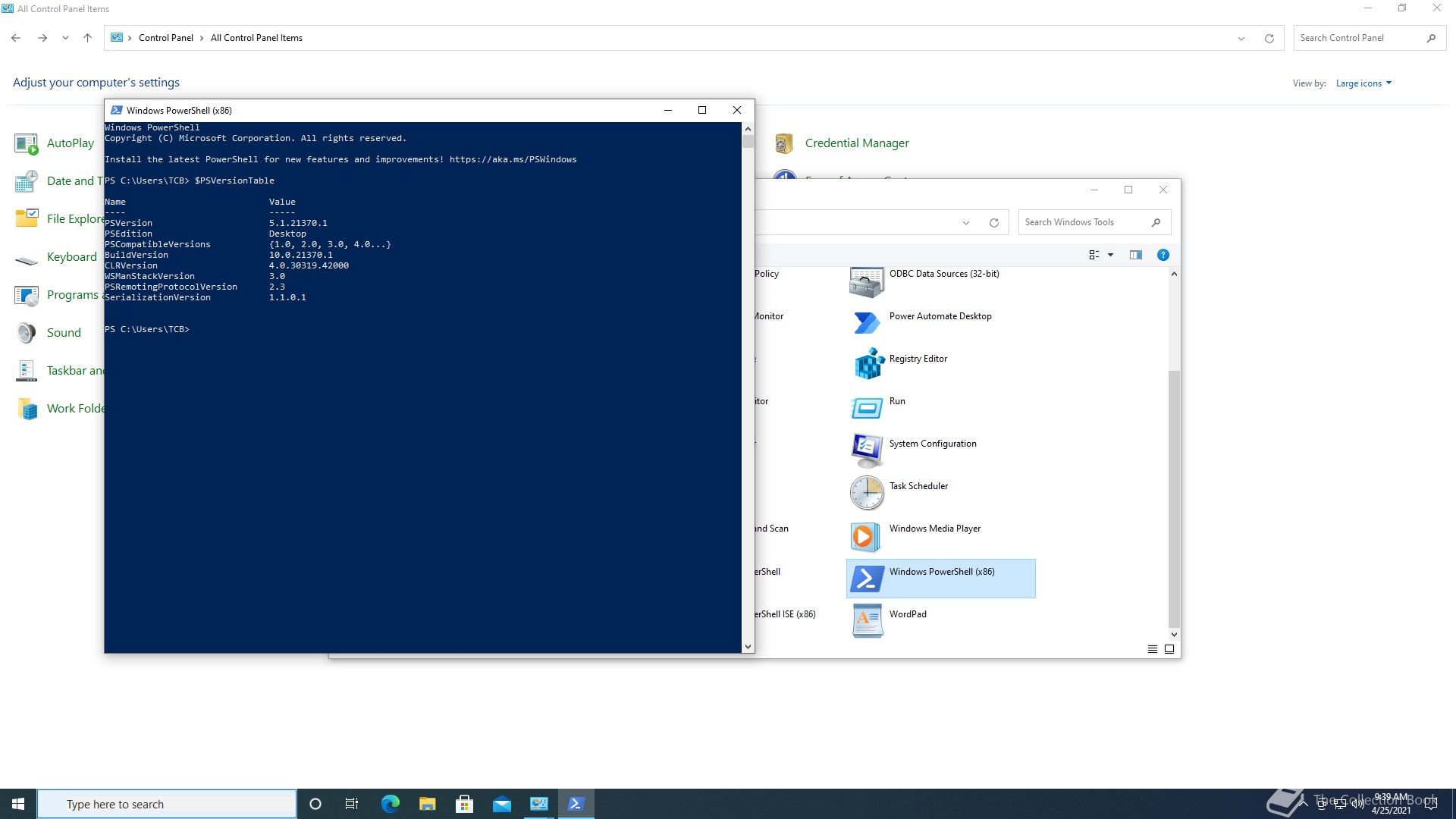Open Credential Manager icon

[x=784, y=143]
